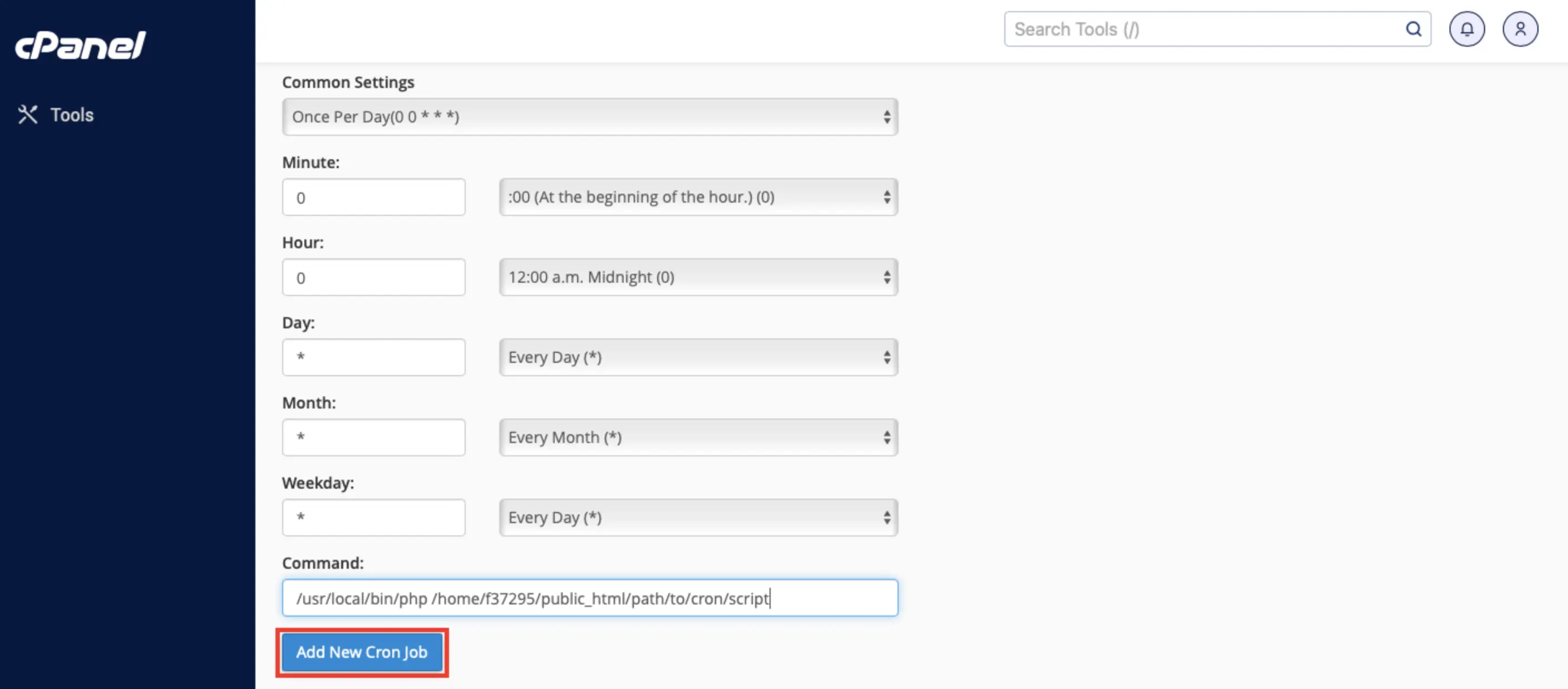Image resolution: width=1568 pixels, height=689 pixels.
Task: Click the Command input containing php path
Action: [x=590, y=598]
